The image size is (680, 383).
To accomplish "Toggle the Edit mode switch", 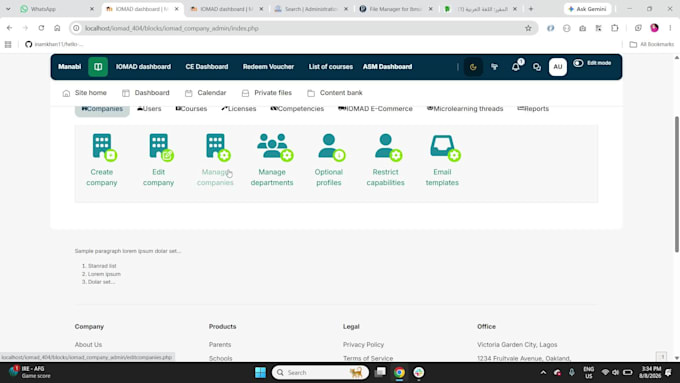I will pos(579,63).
